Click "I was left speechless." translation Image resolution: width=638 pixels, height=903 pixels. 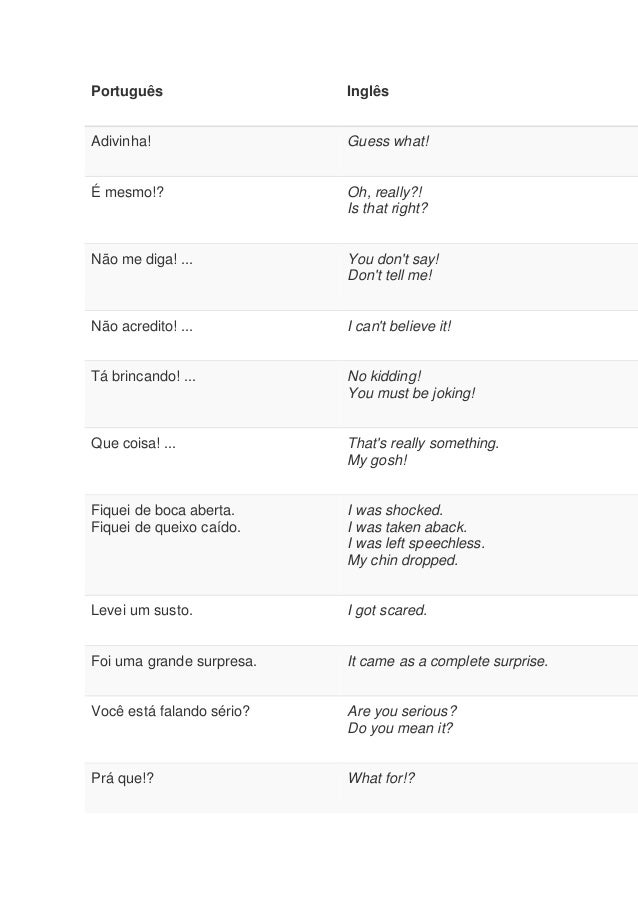pyautogui.click(x=416, y=543)
